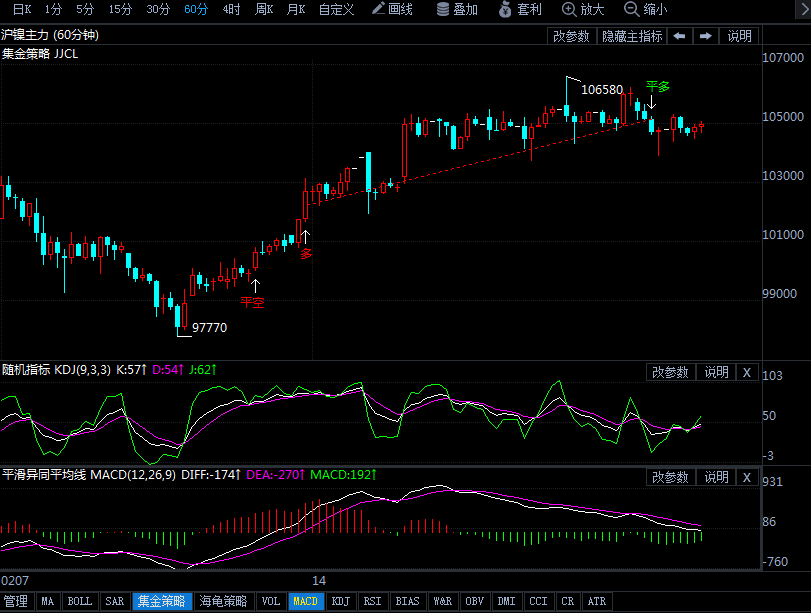Open the 自定义 custom period option
Screen dimensions: 811x613
click(336, 9)
